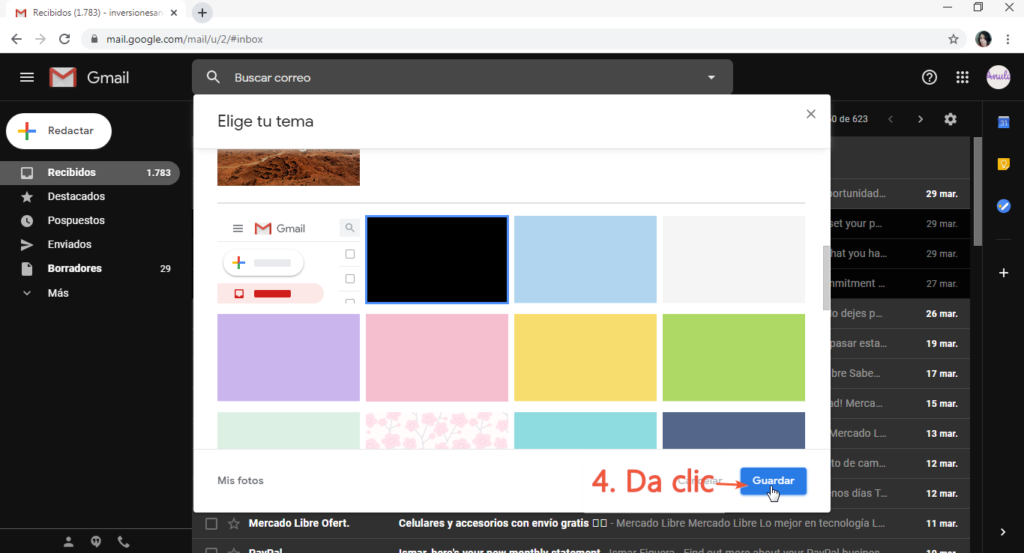Screen dimensions: 1024x553
Task: Open the Hangouts chat icon
Action: [96, 541]
